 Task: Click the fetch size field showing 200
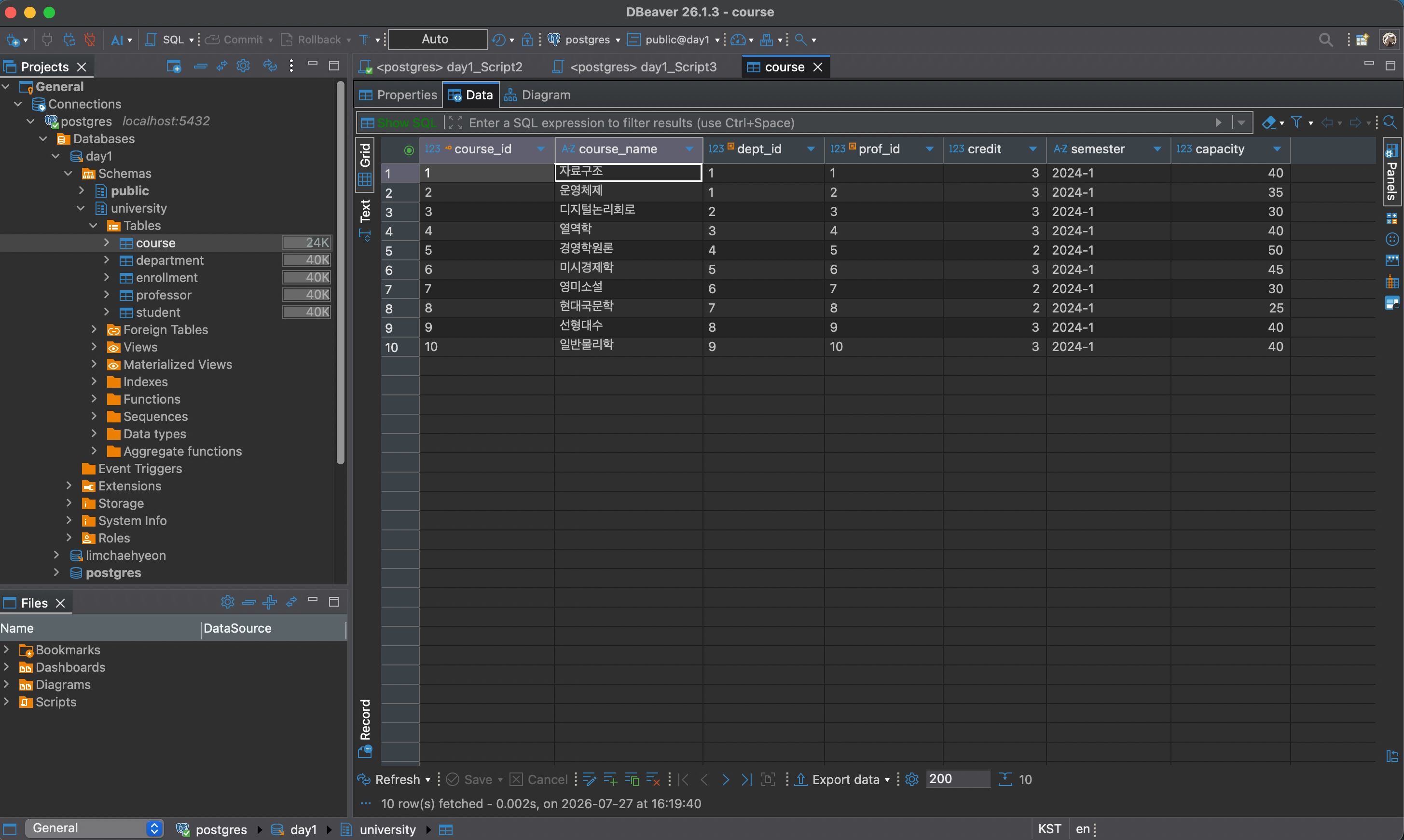pos(957,779)
